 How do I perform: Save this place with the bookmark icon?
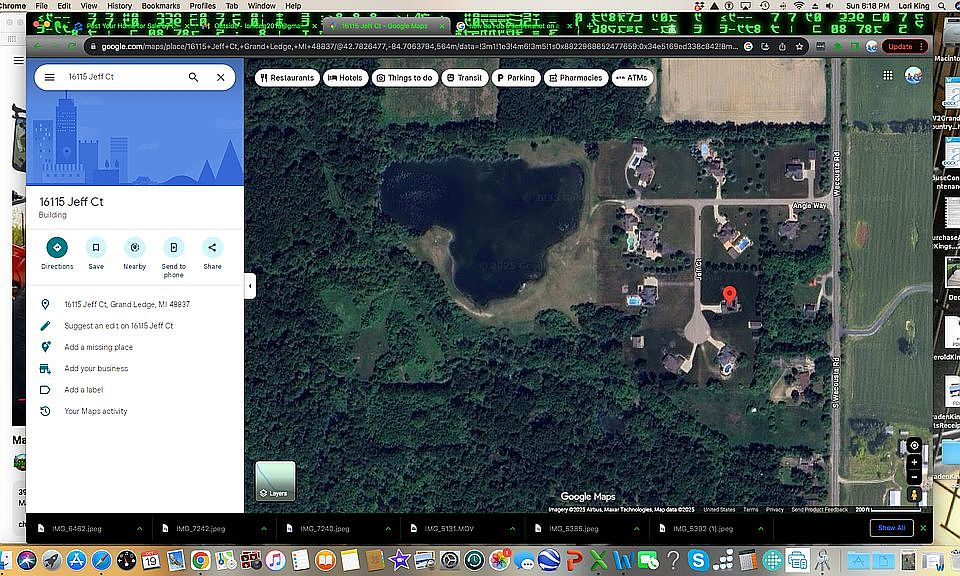pos(96,248)
